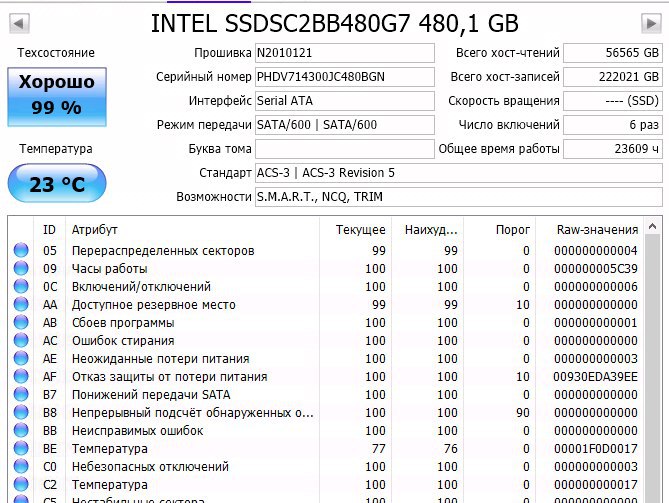Screen dimensions: 669x503
Task: Select the Сбоев программы row
Action: (326, 323)
